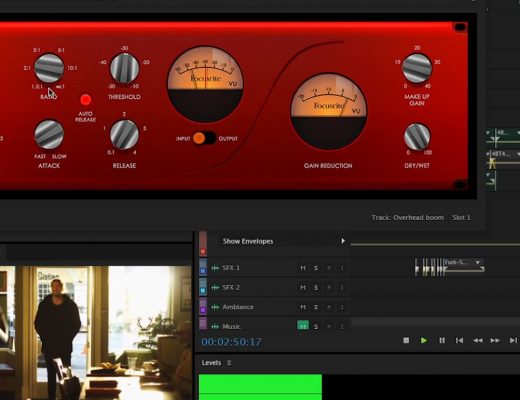Screen dimensions: 520x400
Task: Open the Fork-S clip dropdown arrow
Action: (x=478, y=262)
